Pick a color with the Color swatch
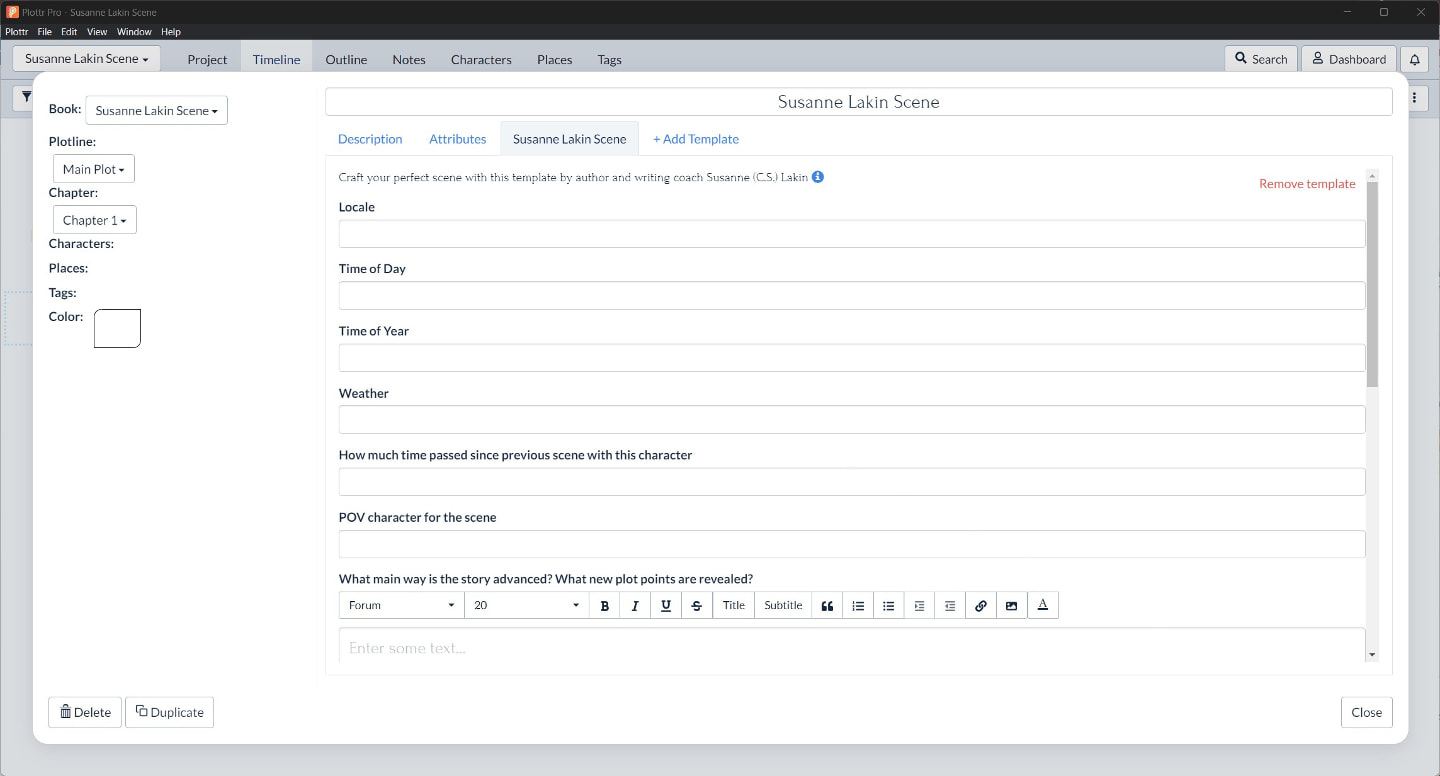1440x776 pixels. point(117,328)
